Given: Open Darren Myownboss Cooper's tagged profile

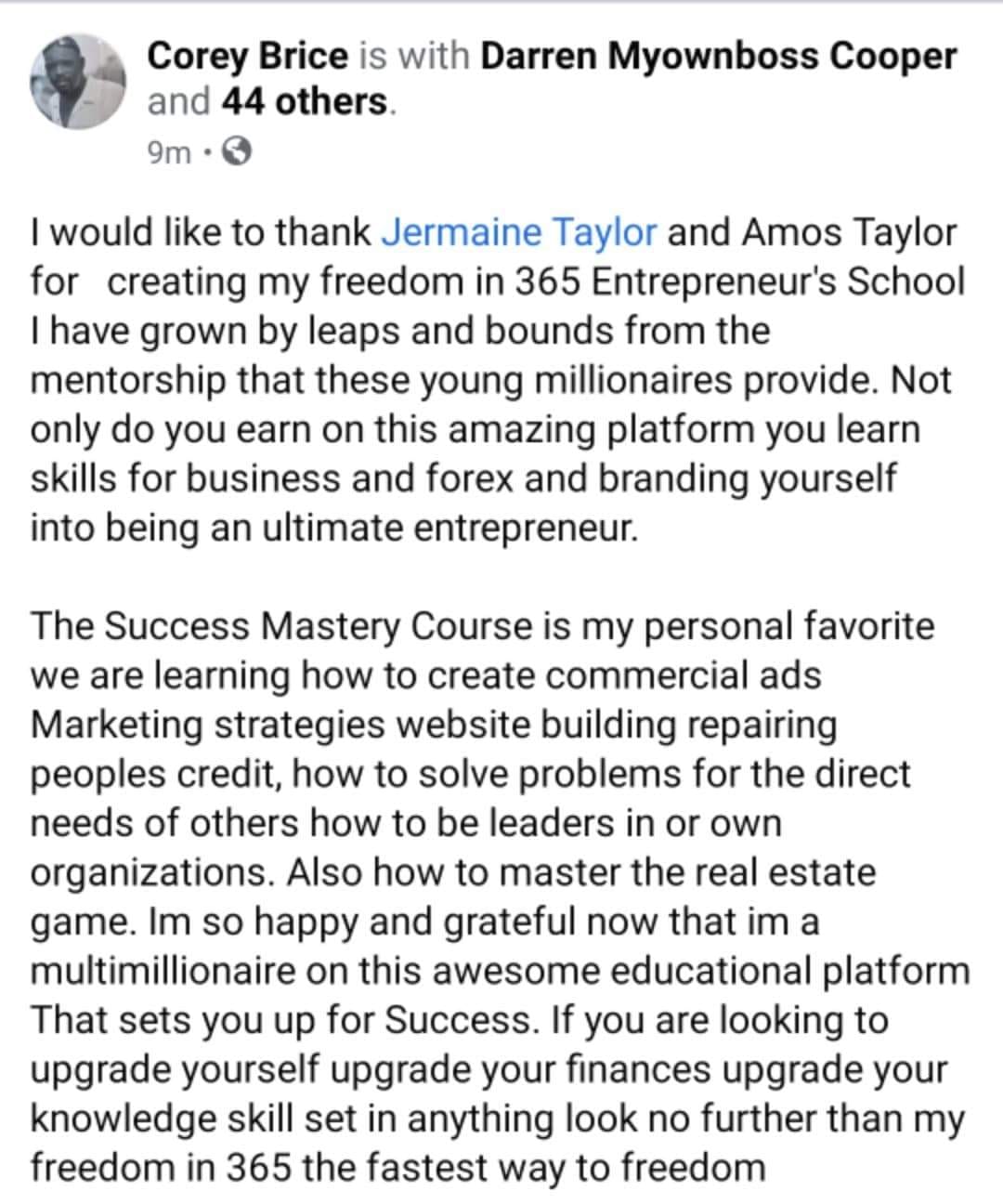Looking at the screenshot, I should tap(719, 57).
